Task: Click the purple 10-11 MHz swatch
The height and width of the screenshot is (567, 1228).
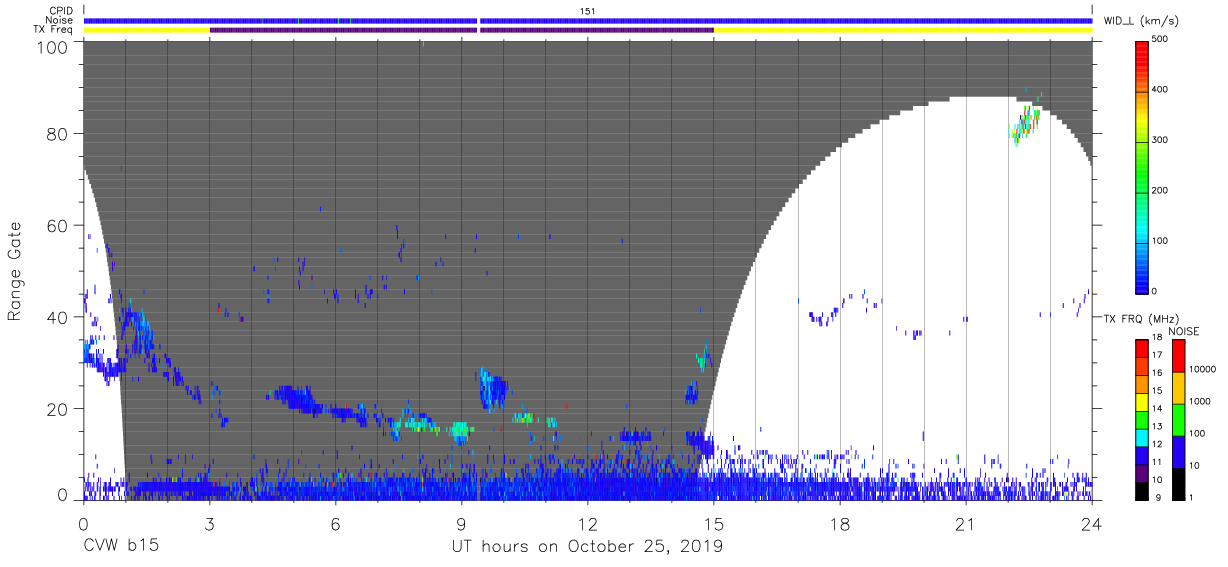Action: pos(1142,471)
